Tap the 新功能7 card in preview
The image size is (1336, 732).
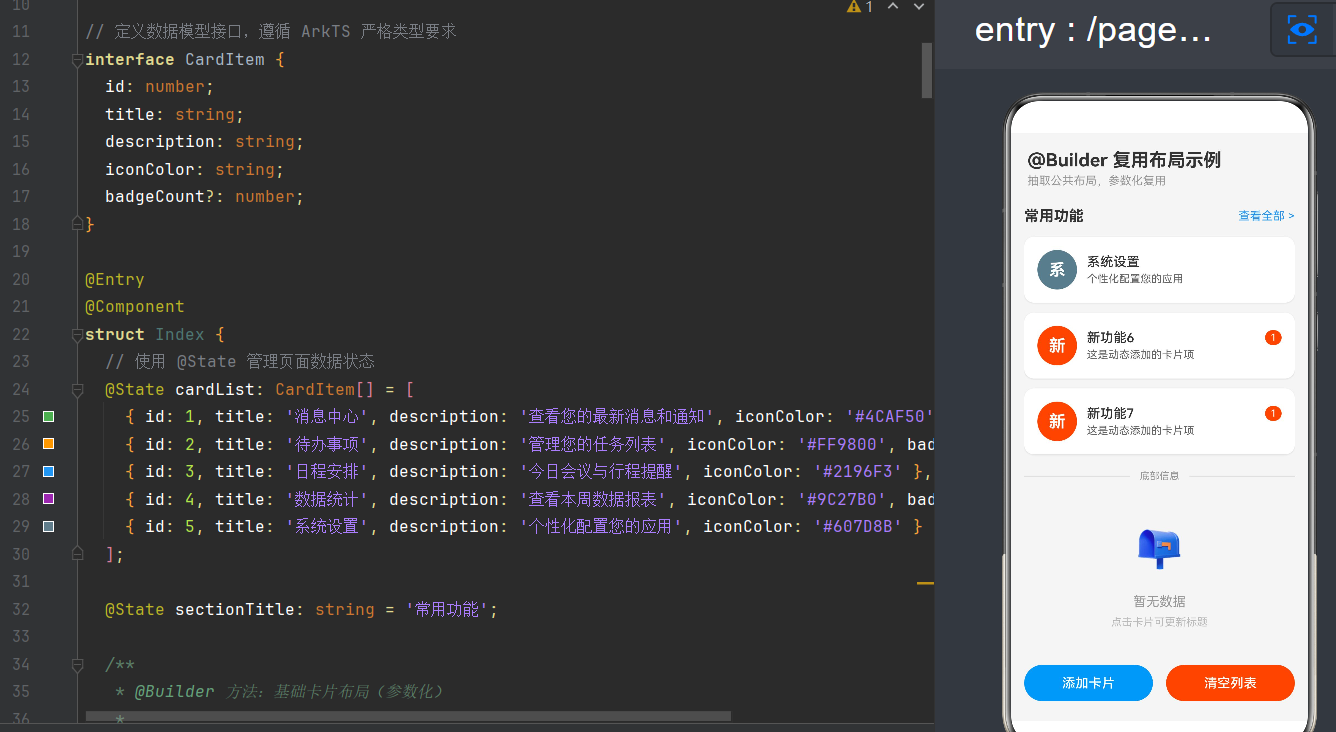pos(1159,422)
